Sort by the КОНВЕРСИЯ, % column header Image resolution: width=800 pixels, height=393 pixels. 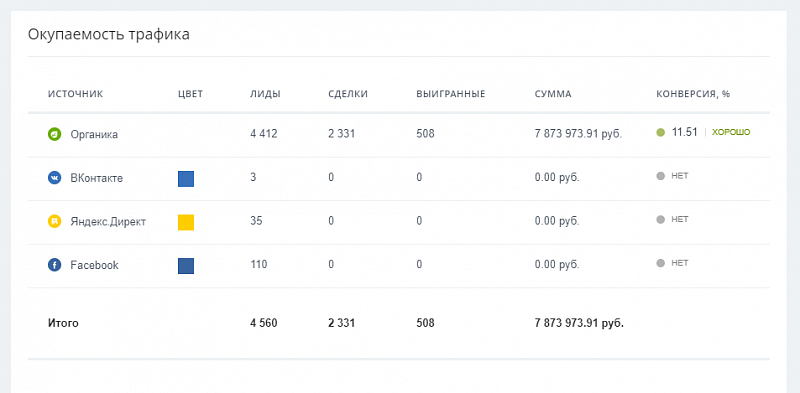click(x=693, y=94)
